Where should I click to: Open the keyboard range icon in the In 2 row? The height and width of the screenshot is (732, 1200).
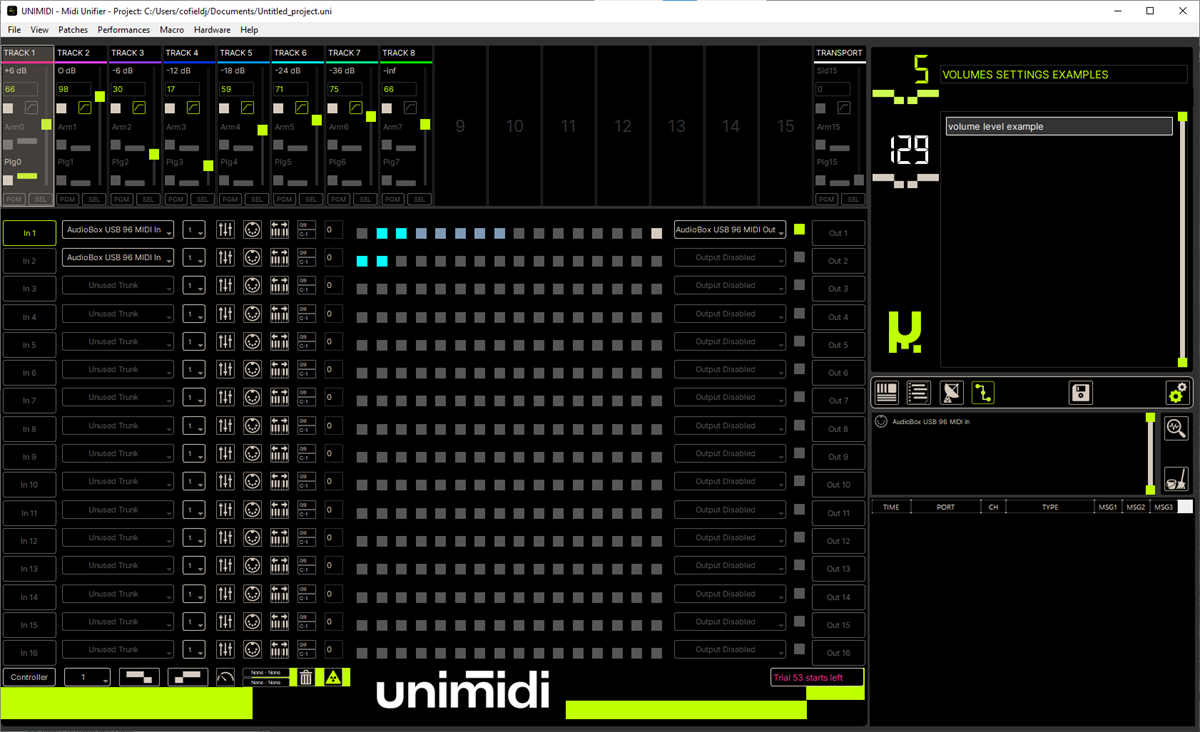click(279, 257)
